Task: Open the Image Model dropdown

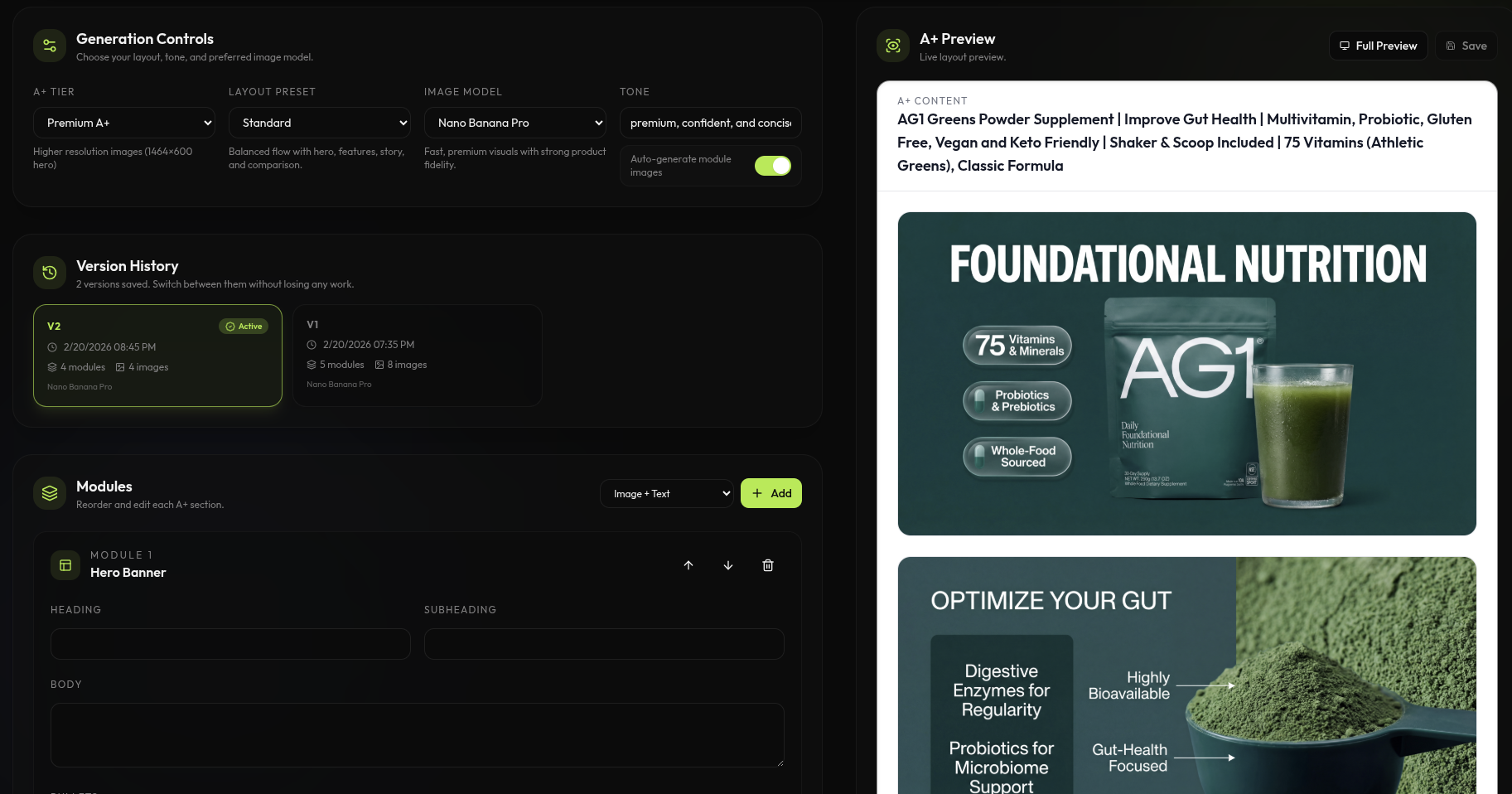Action: [515, 123]
